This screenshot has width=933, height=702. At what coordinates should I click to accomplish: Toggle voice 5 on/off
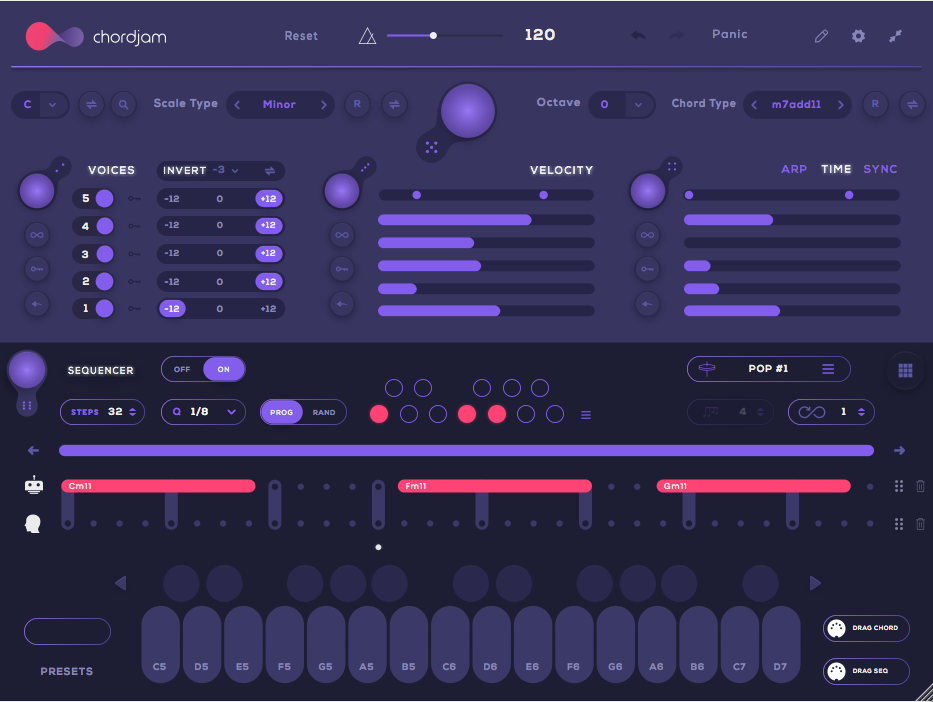coord(105,199)
